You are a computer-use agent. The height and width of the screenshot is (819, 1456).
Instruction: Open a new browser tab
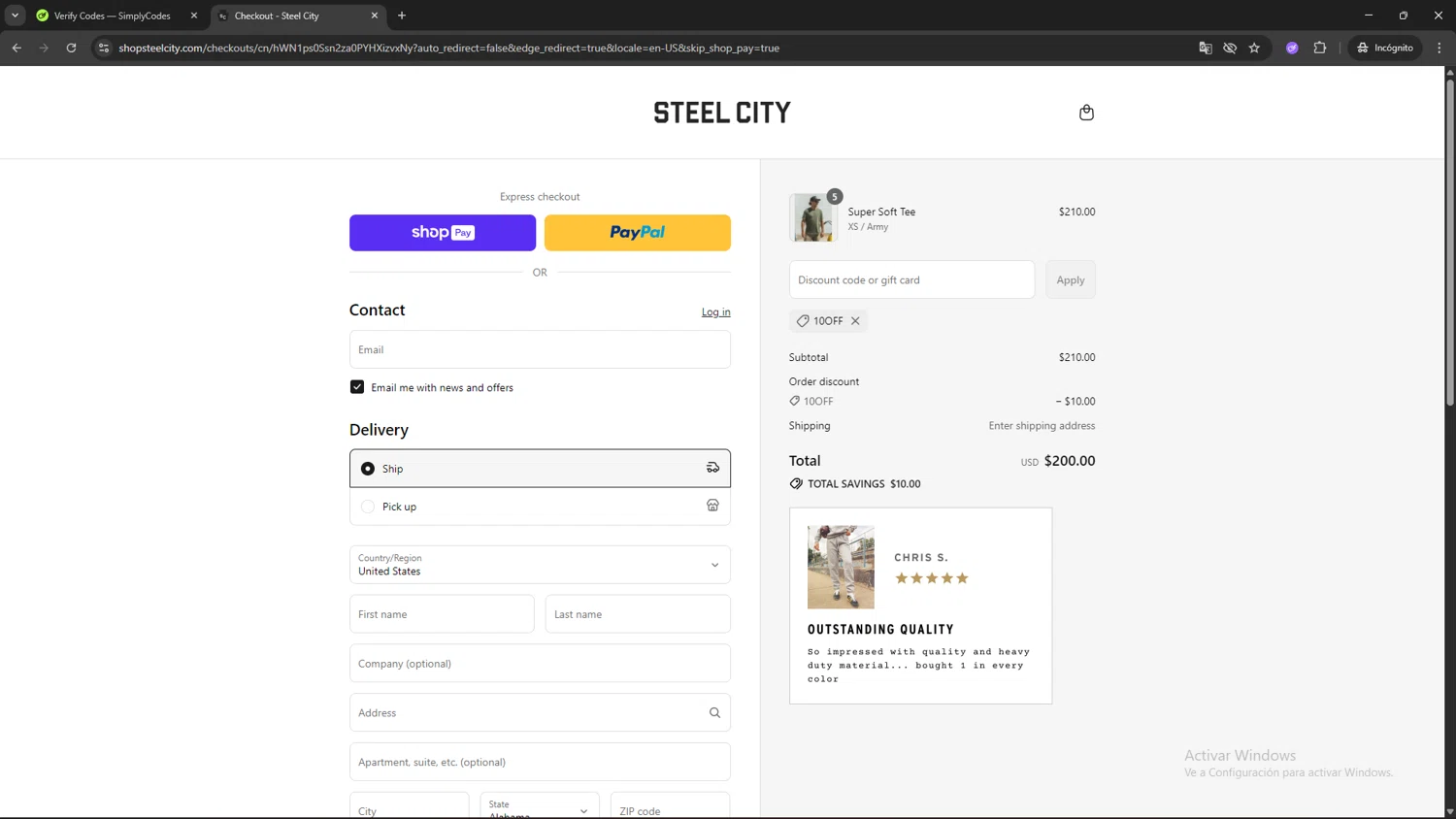402,16
